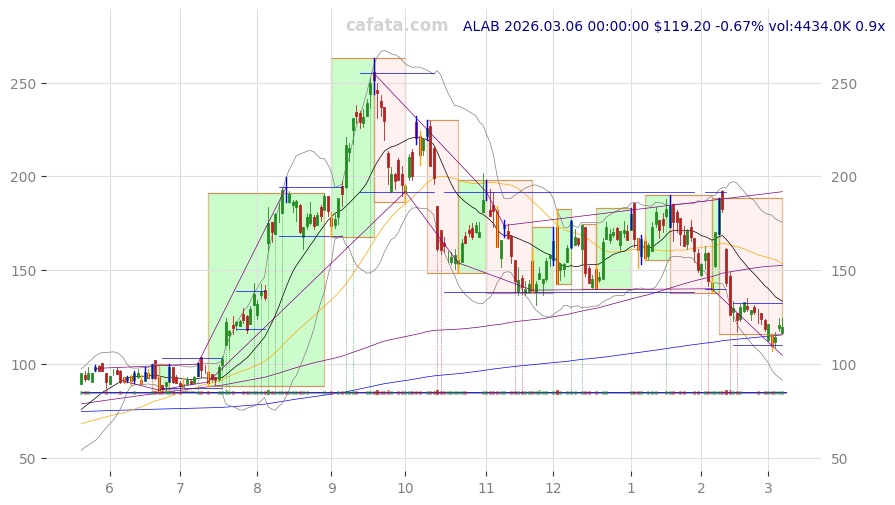
Task: Click the month 3 label on x-axis
Action: (768, 488)
